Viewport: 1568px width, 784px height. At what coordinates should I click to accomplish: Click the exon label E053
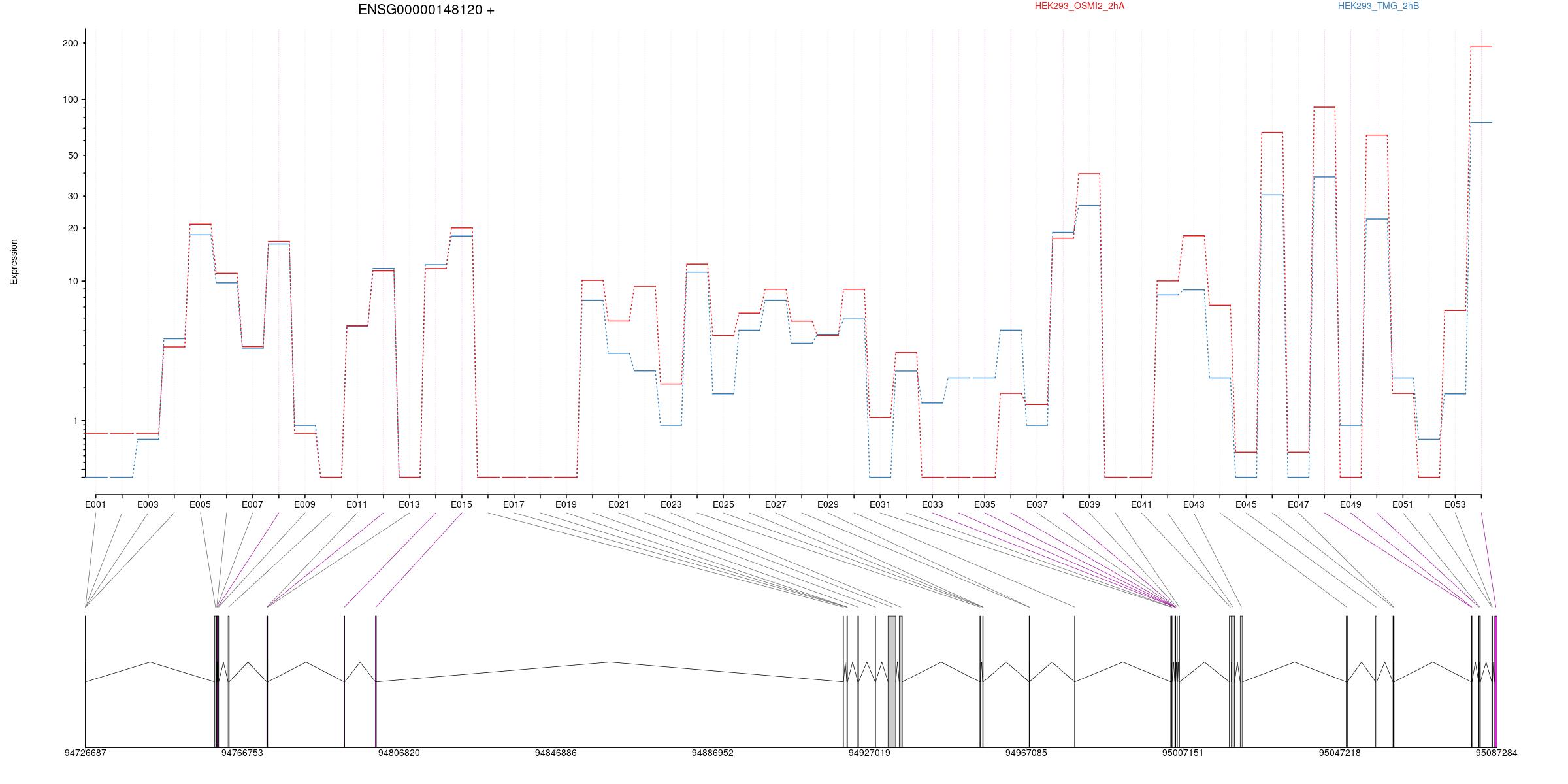point(1455,504)
